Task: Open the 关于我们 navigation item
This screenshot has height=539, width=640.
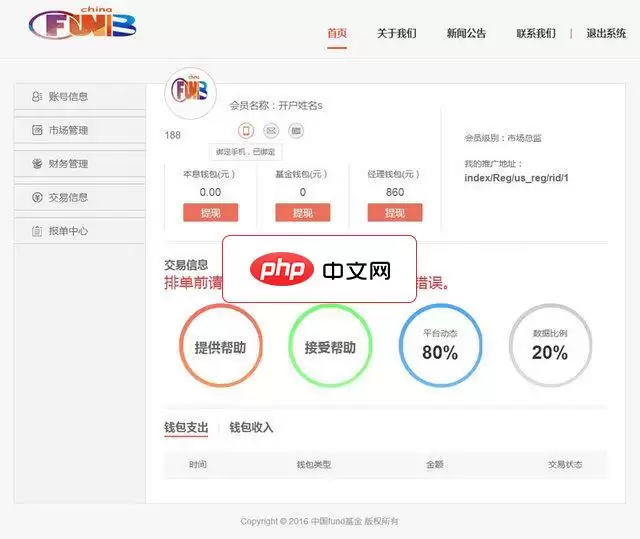Action: coord(396,33)
